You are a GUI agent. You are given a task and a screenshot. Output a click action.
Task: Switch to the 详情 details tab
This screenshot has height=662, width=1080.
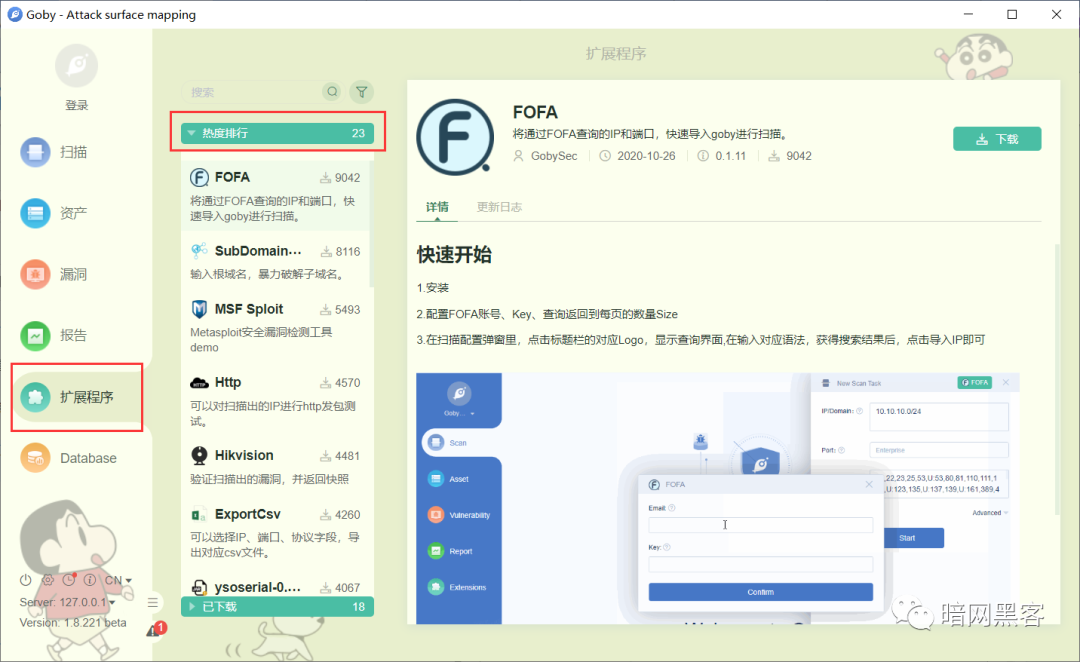(437, 207)
